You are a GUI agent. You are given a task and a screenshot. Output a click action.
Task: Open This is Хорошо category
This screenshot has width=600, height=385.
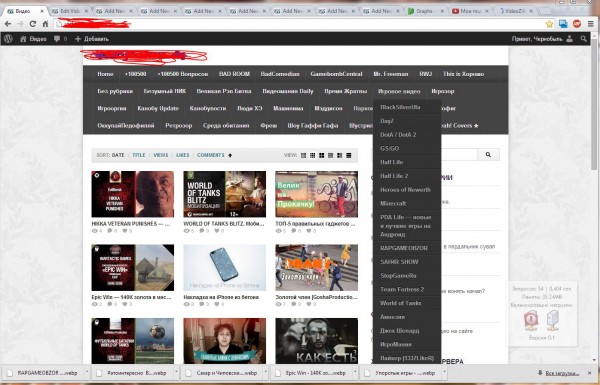pos(463,74)
